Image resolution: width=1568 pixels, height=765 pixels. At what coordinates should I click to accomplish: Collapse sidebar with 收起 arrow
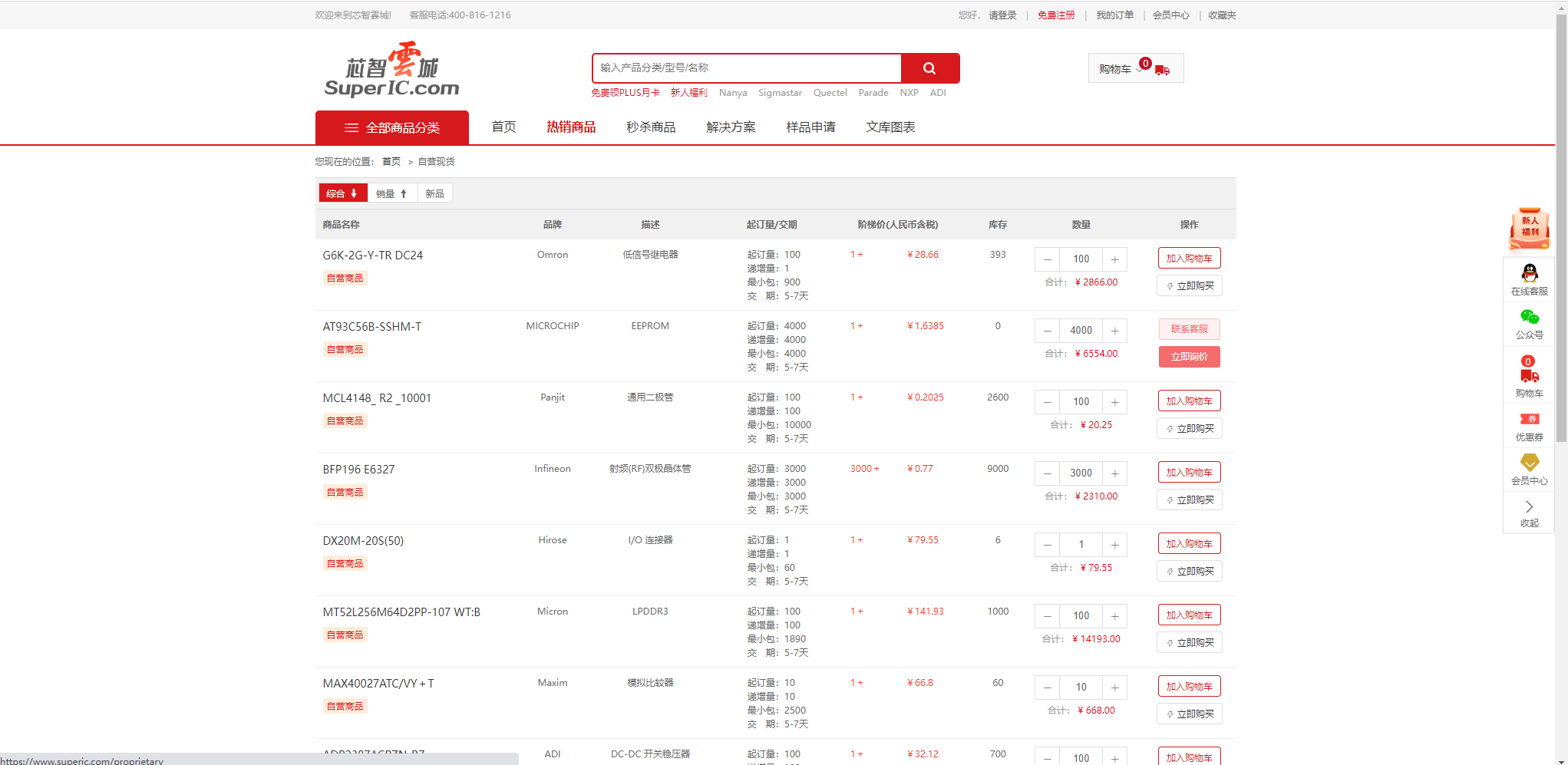(1530, 513)
